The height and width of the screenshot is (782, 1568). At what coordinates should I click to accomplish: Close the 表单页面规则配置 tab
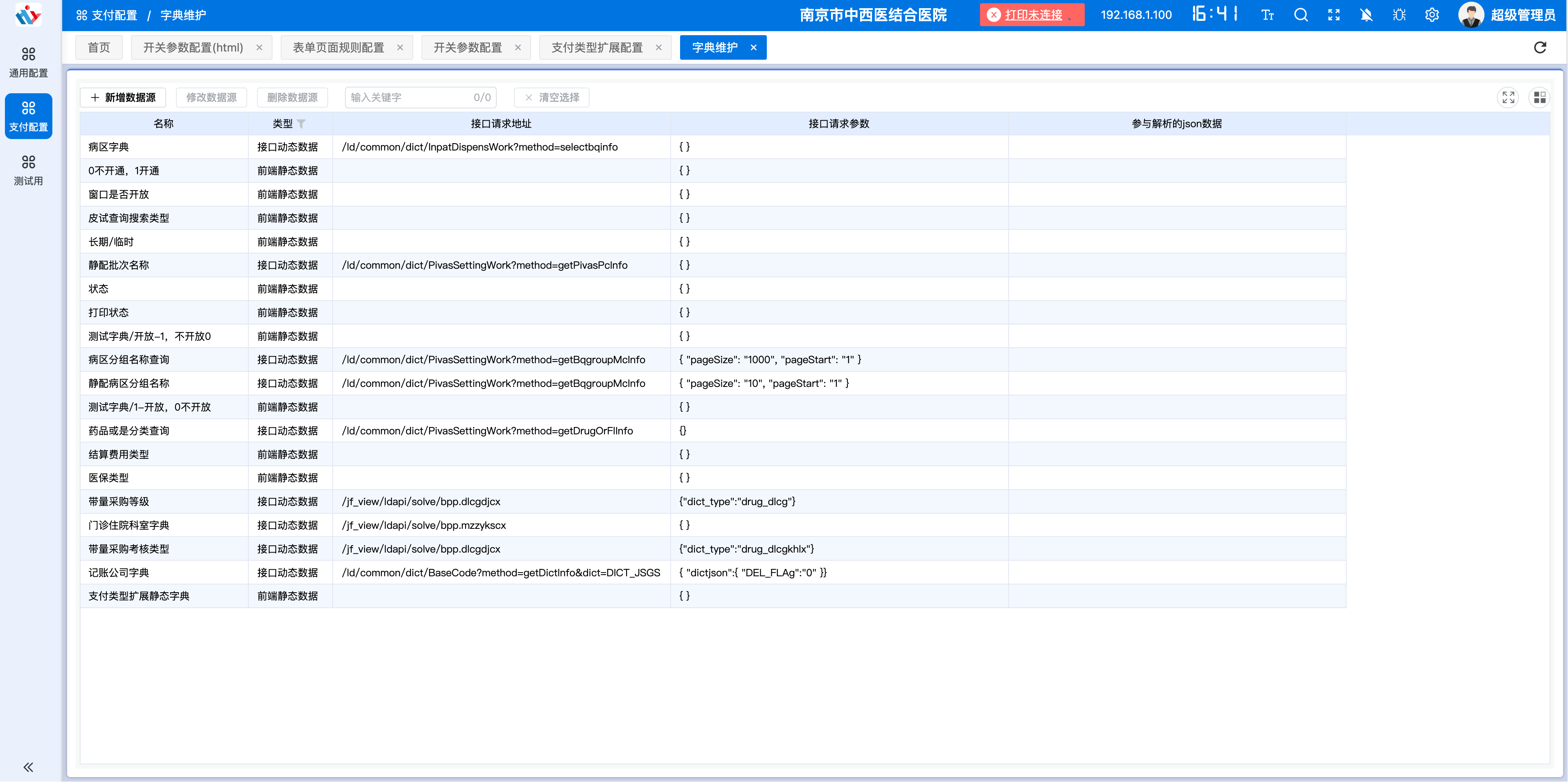[400, 47]
